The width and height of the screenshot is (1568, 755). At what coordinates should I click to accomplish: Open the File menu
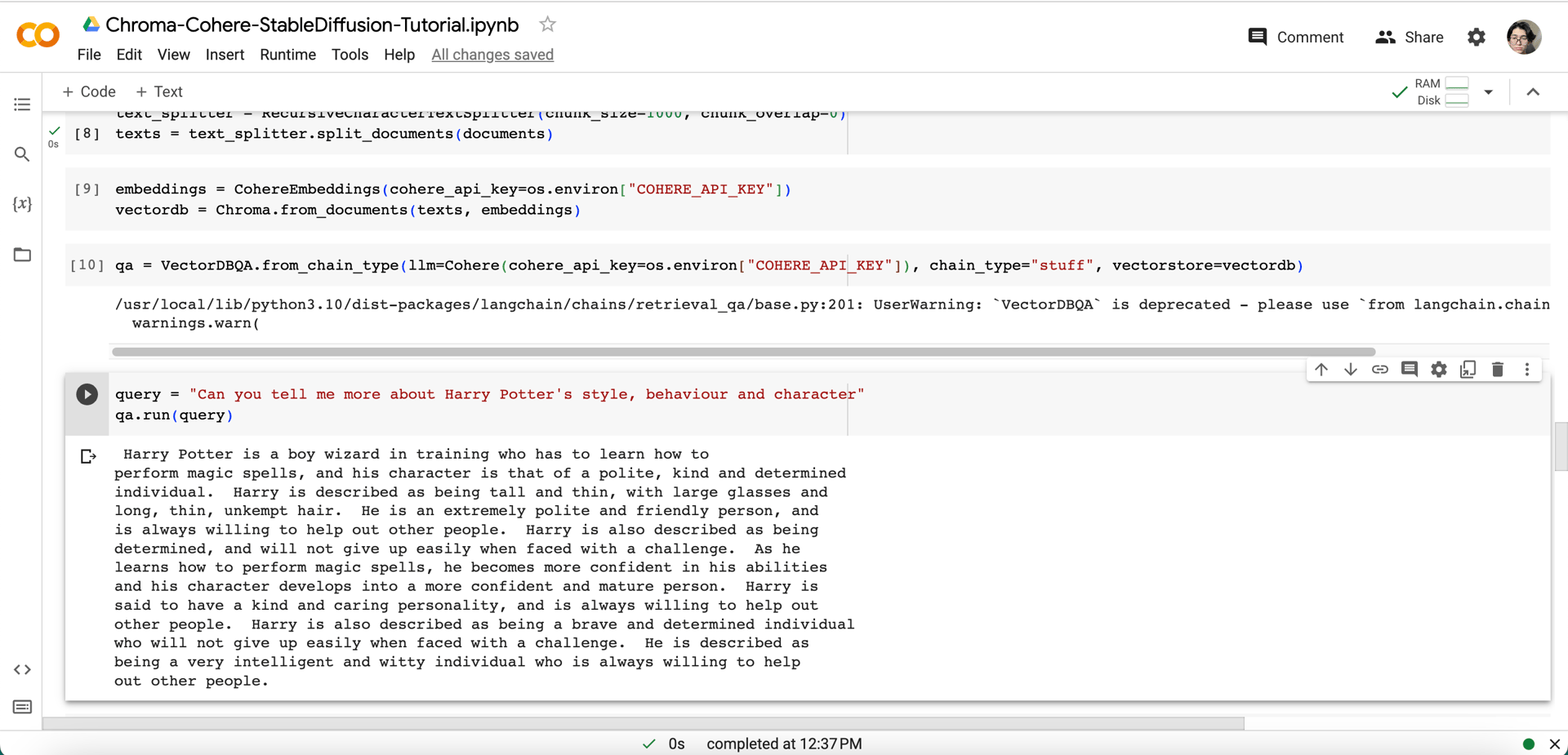click(x=89, y=55)
